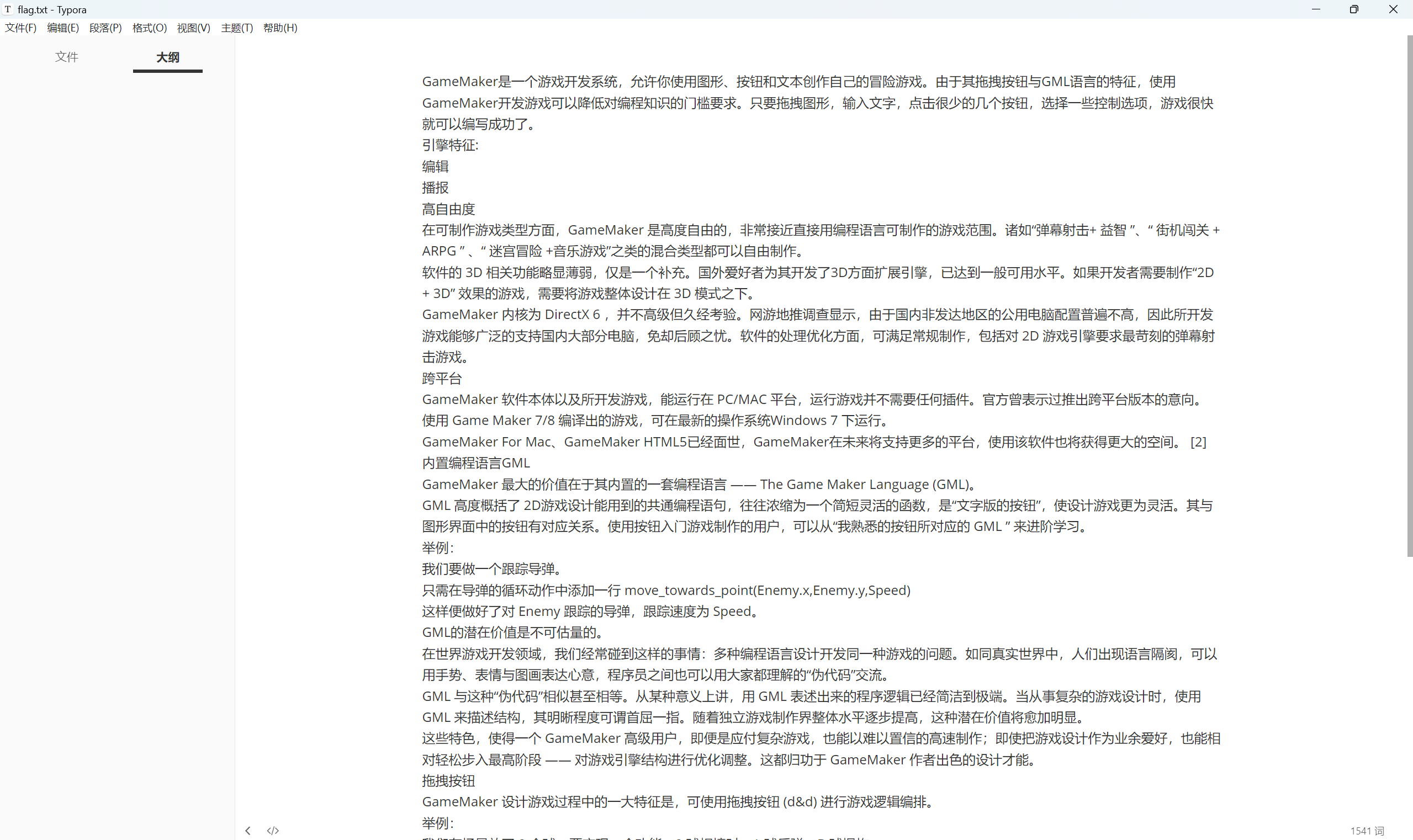Click the line '我们要做一个跟踪导弹。'
Image resolution: width=1413 pixels, height=840 pixels.
(x=491, y=569)
